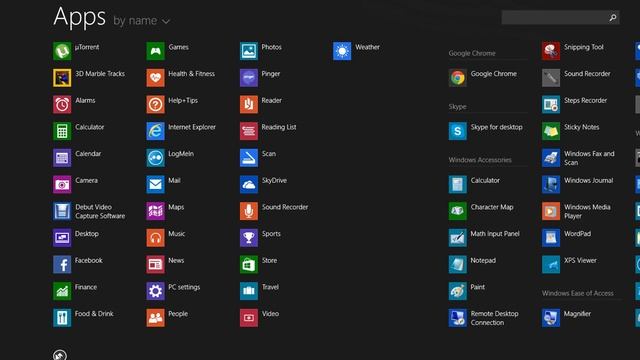Screen dimensions: 640x360
Task: Open Character Map icon
Action: coord(458,211)
